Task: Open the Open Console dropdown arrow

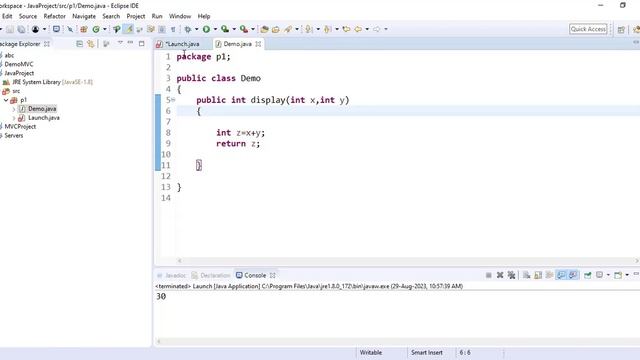Action: 627,276
